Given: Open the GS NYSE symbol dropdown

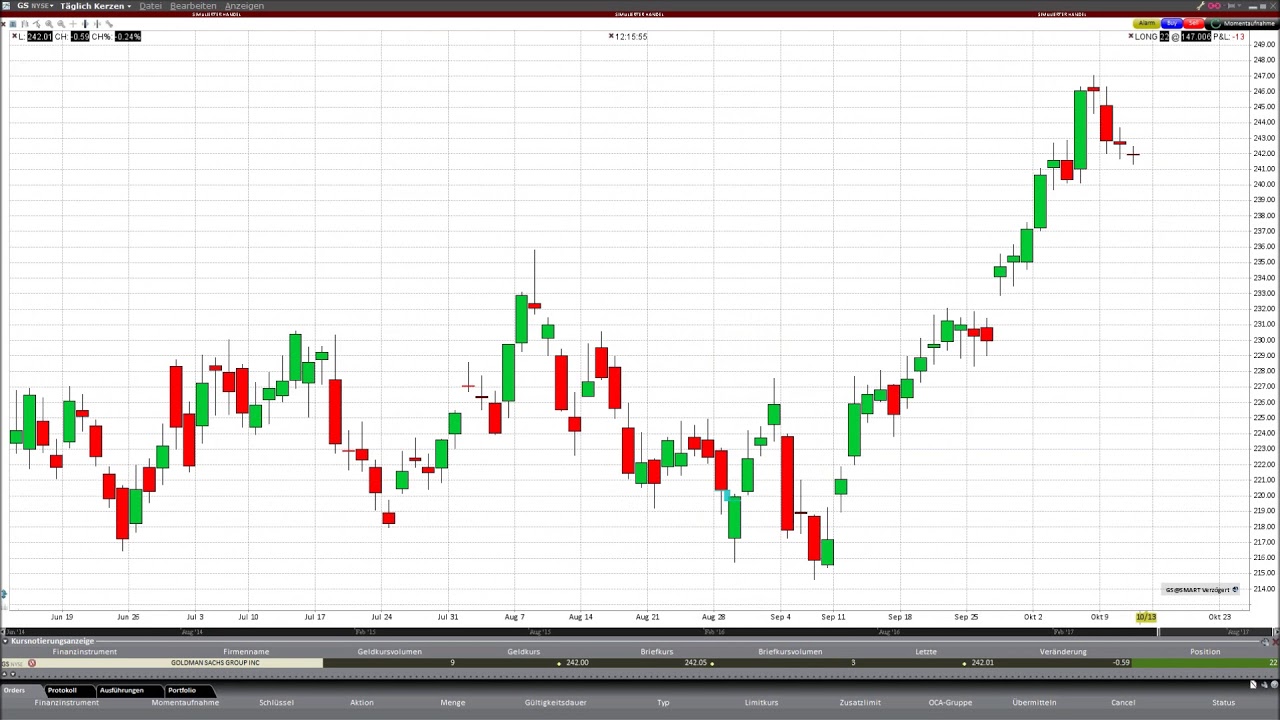Looking at the screenshot, I should pyautogui.click(x=34, y=6).
